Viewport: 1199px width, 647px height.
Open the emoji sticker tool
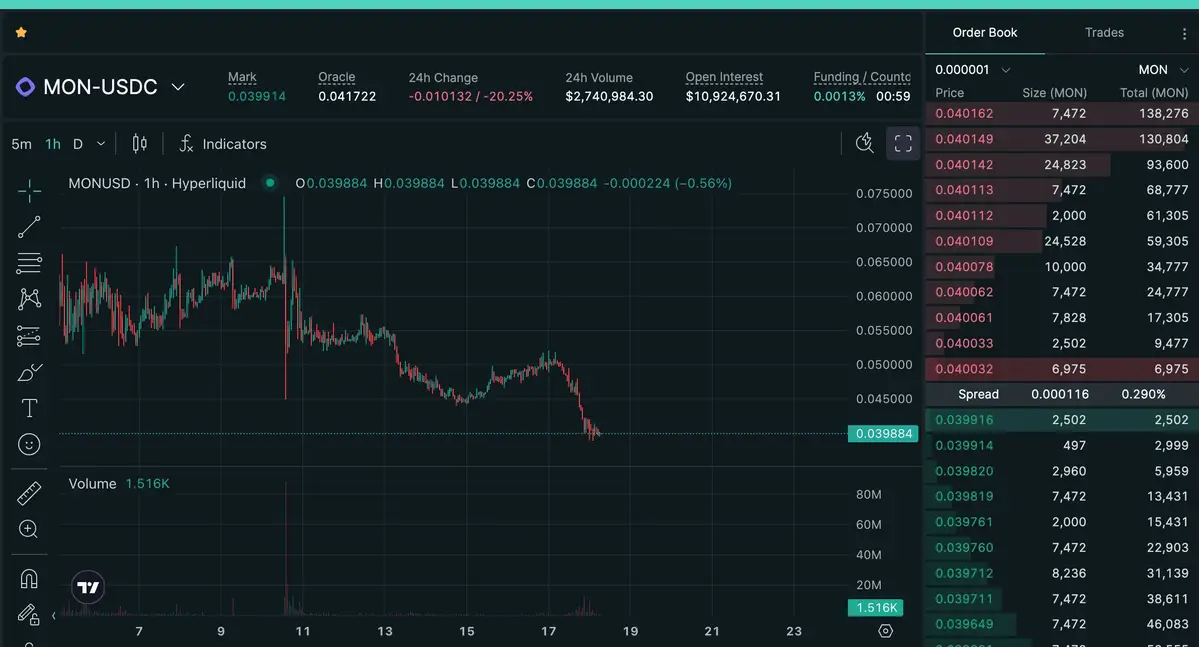[x=29, y=444]
